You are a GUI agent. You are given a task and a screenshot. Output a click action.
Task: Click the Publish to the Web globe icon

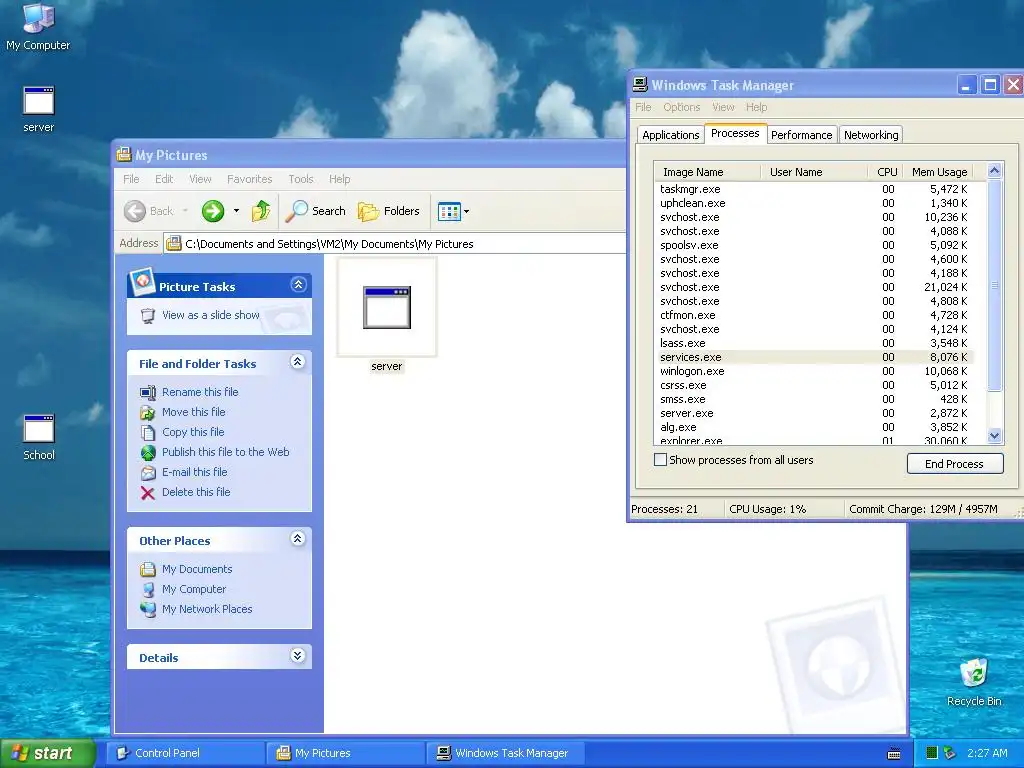click(x=148, y=453)
